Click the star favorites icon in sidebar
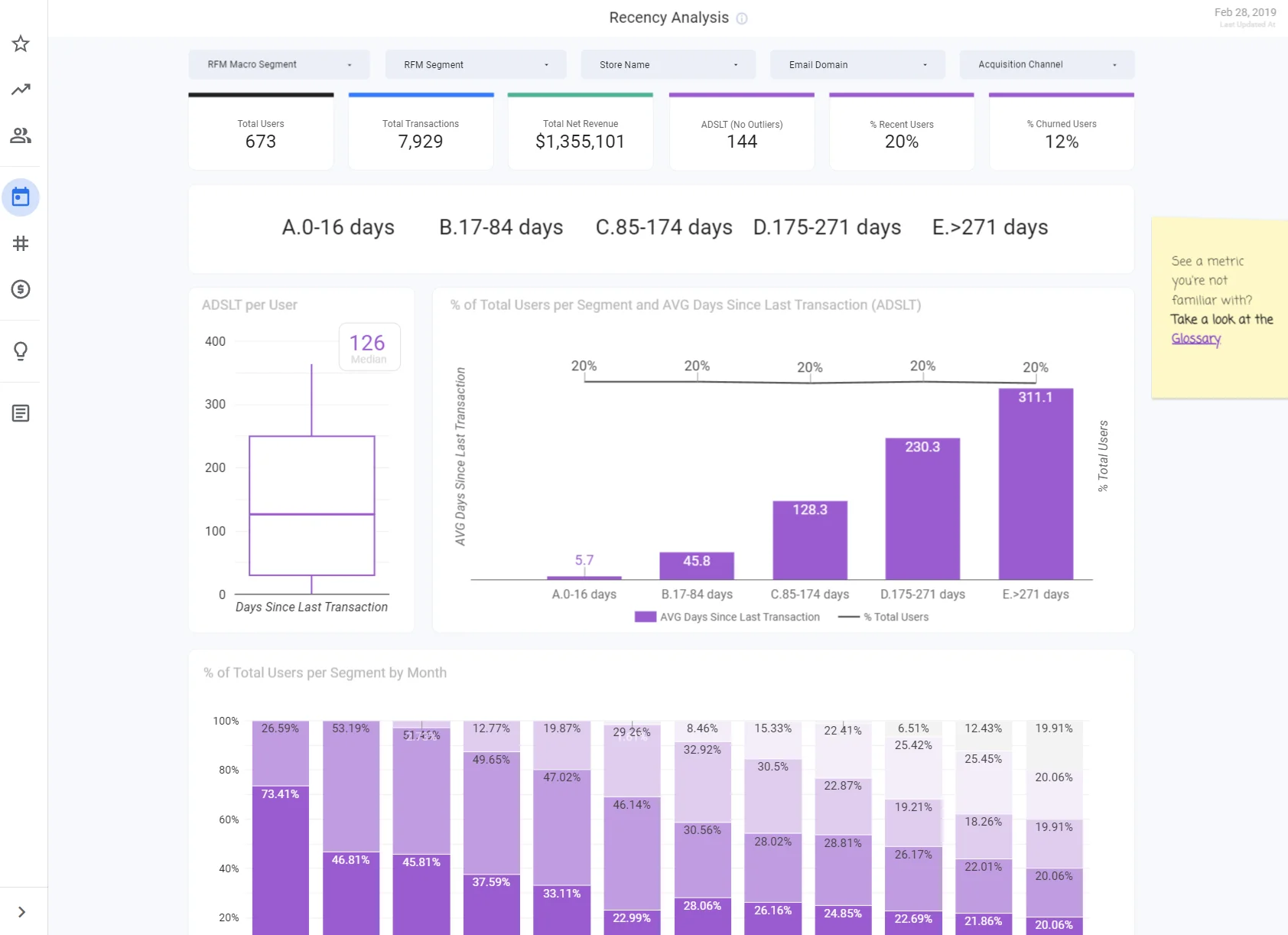 point(21,44)
